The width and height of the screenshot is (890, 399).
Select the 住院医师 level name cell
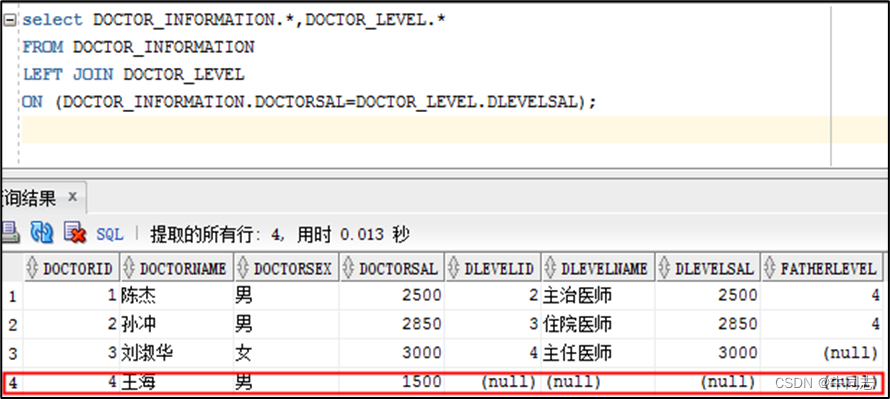(x=598, y=324)
